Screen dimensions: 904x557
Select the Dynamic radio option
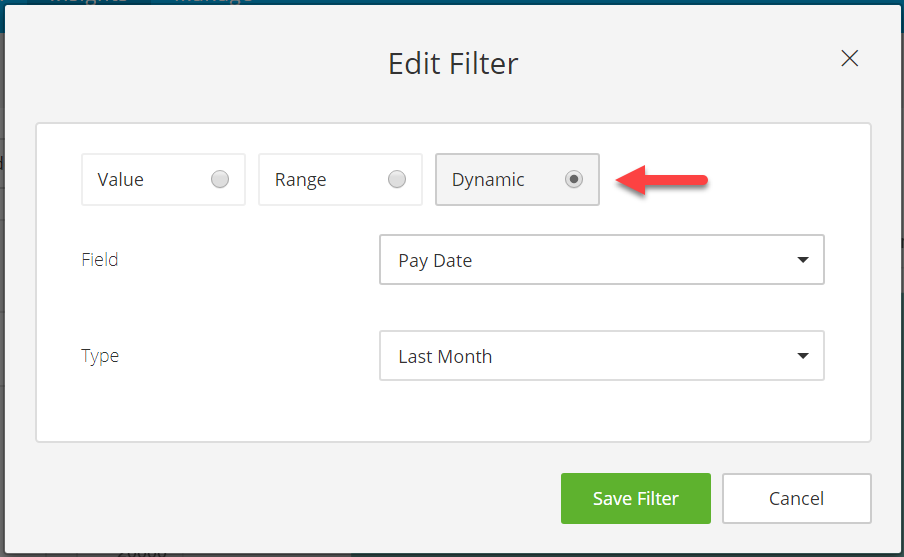(x=517, y=179)
